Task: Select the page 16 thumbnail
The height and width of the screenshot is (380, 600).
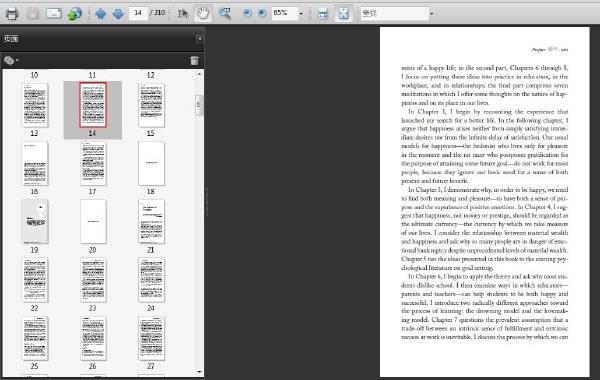Action: tap(34, 163)
